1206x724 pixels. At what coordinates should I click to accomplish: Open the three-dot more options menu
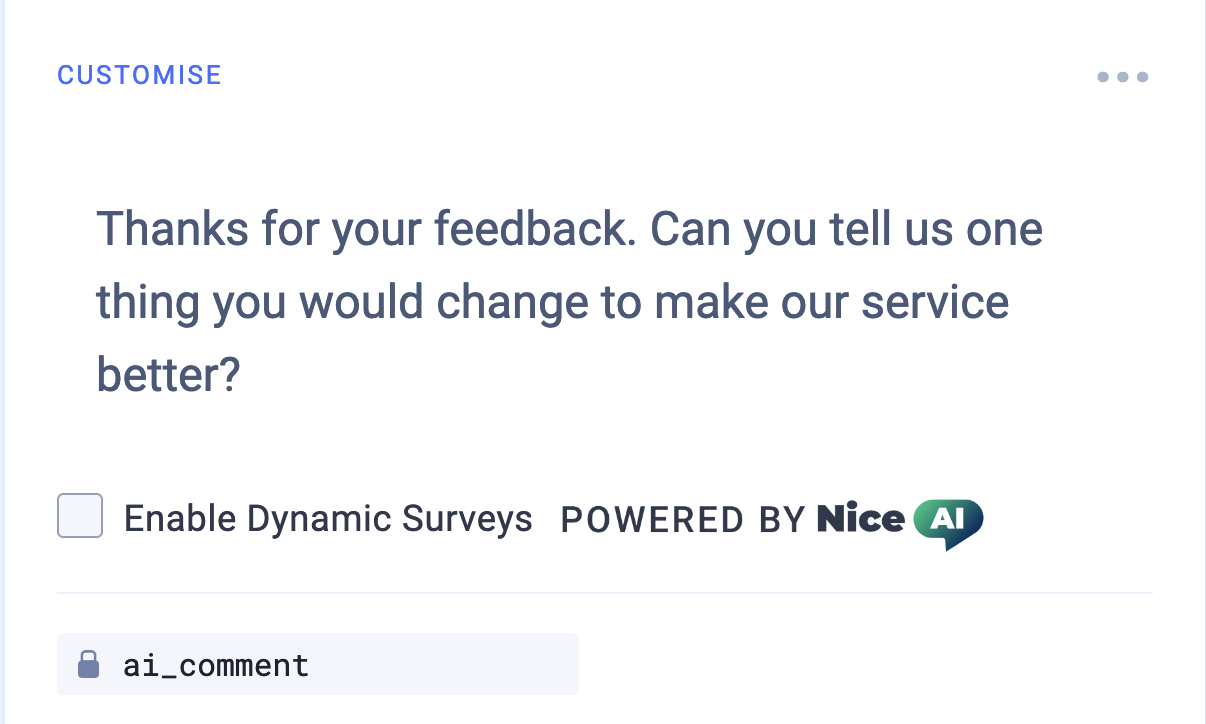[1122, 77]
